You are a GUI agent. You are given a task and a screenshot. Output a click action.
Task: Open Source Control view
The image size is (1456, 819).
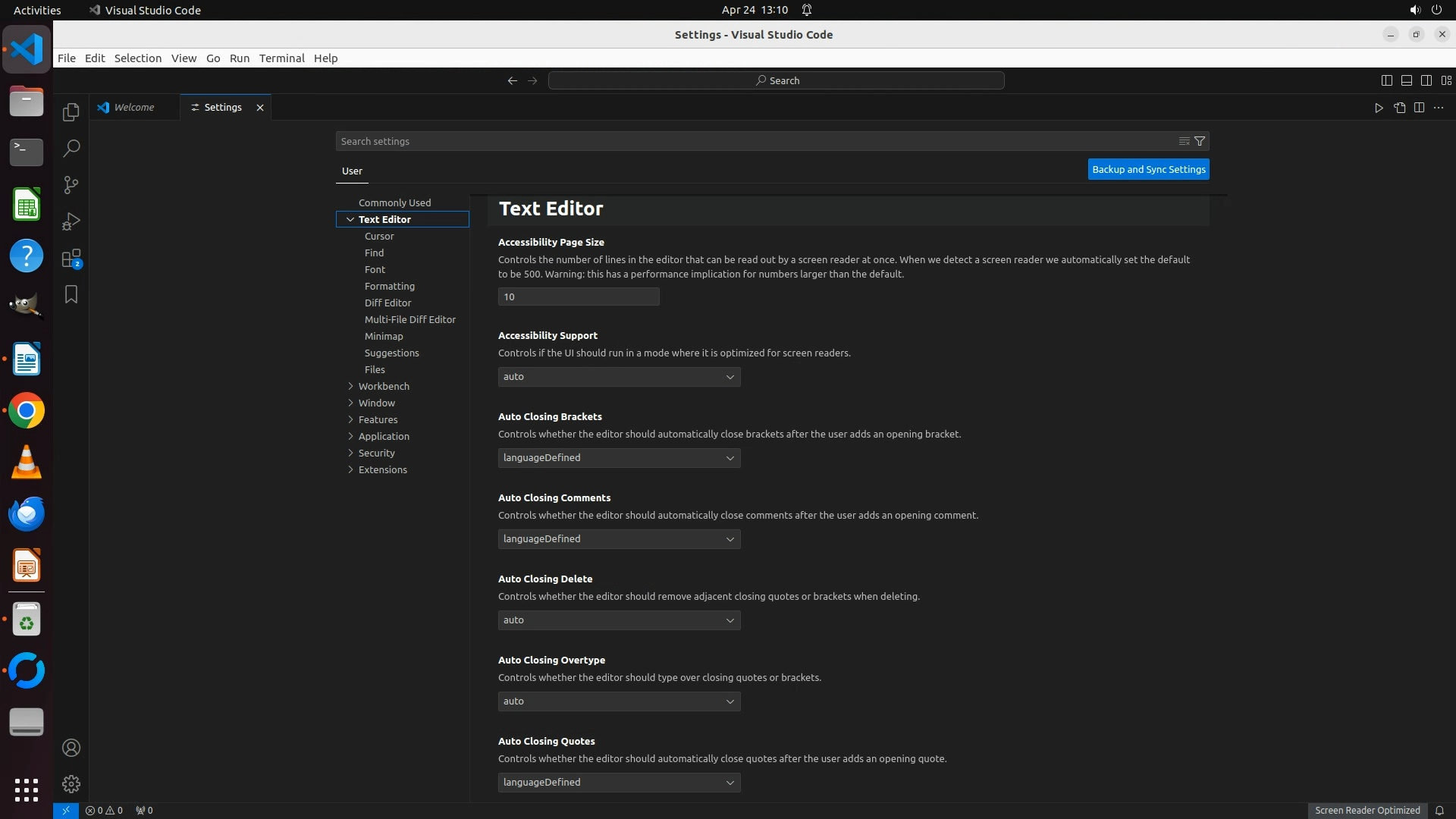point(71,185)
